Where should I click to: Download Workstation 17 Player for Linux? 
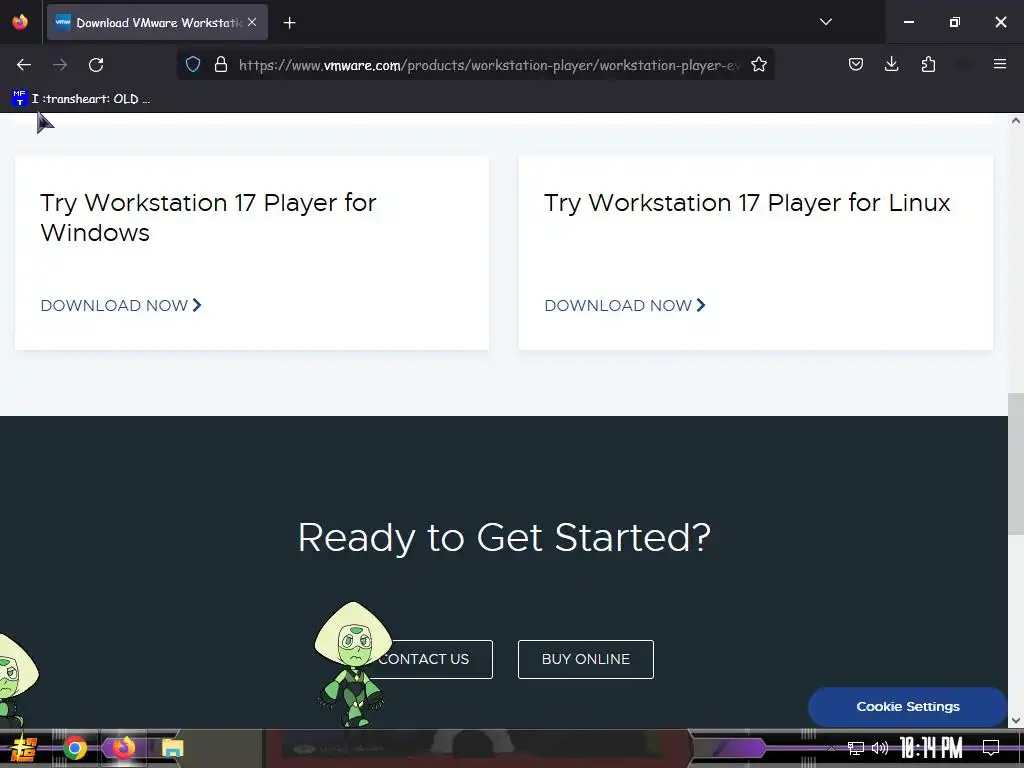click(625, 306)
